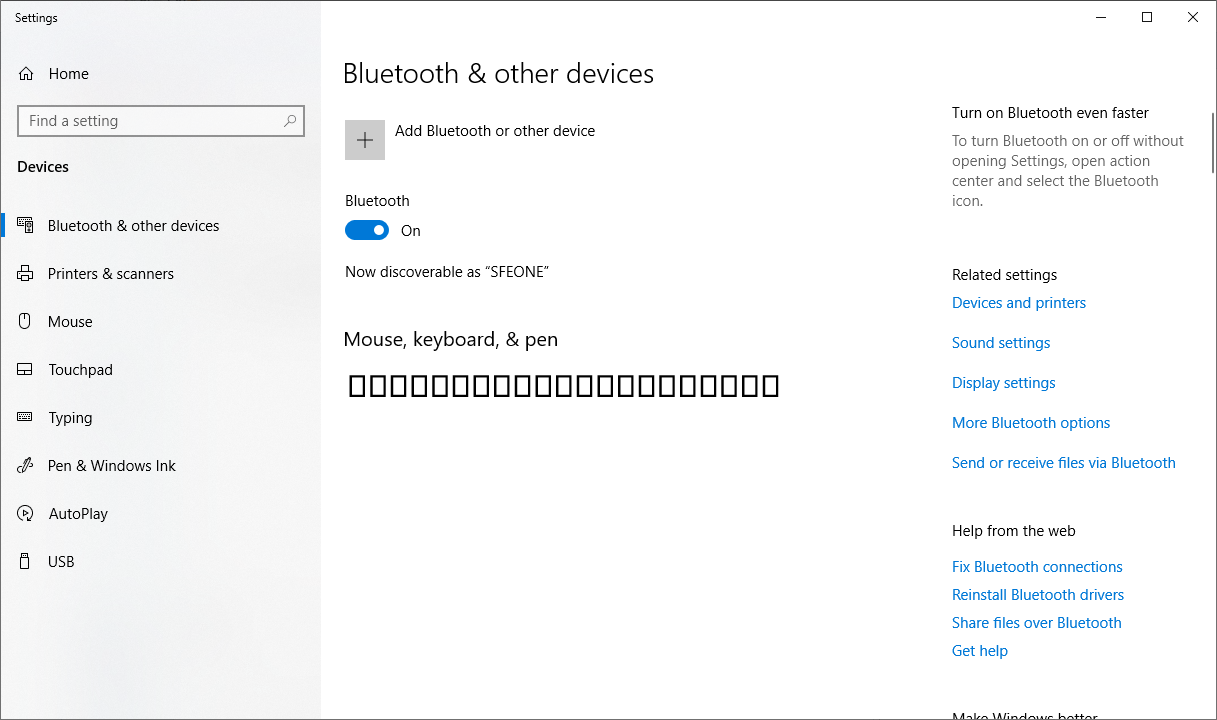
Task: Open Sound settings link
Action: click(x=1001, y=343)
